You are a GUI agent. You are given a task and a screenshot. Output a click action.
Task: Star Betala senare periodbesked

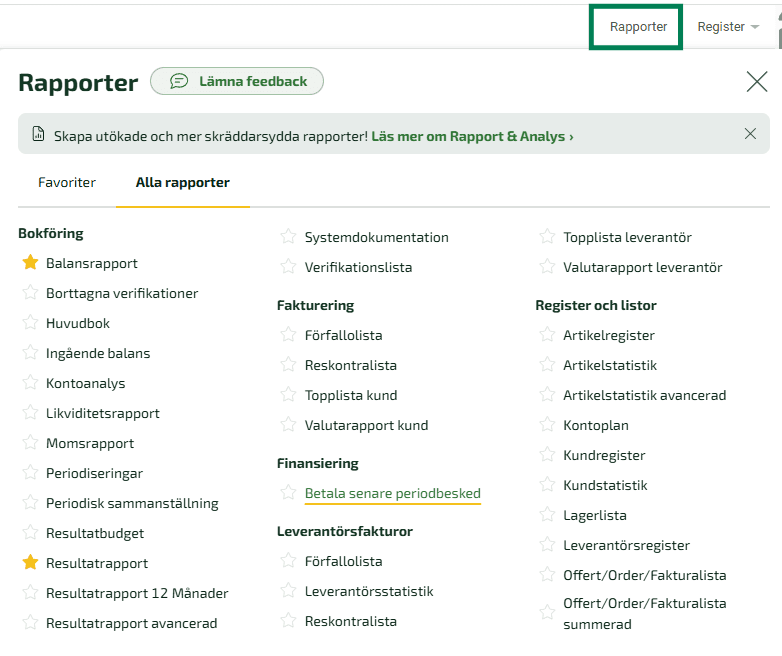pos(288,492)
